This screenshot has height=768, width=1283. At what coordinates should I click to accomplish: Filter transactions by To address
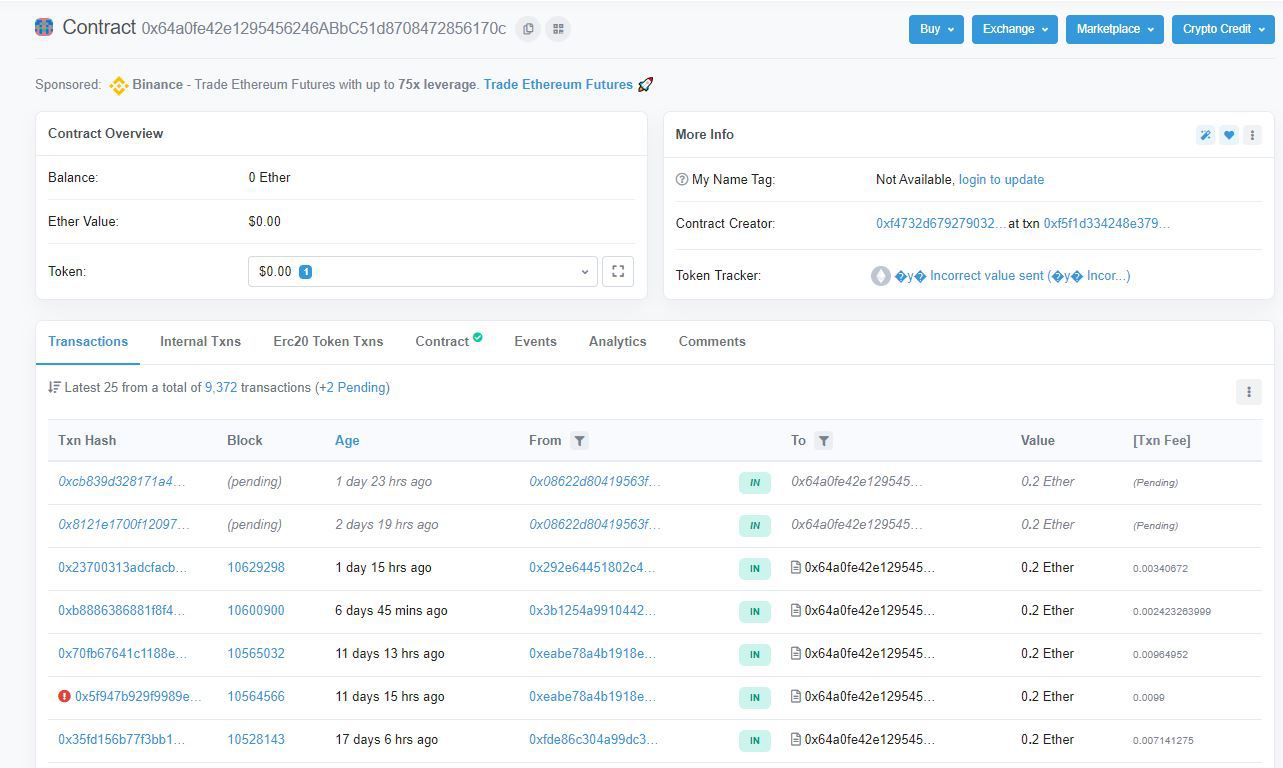click(x=823, y=440)
